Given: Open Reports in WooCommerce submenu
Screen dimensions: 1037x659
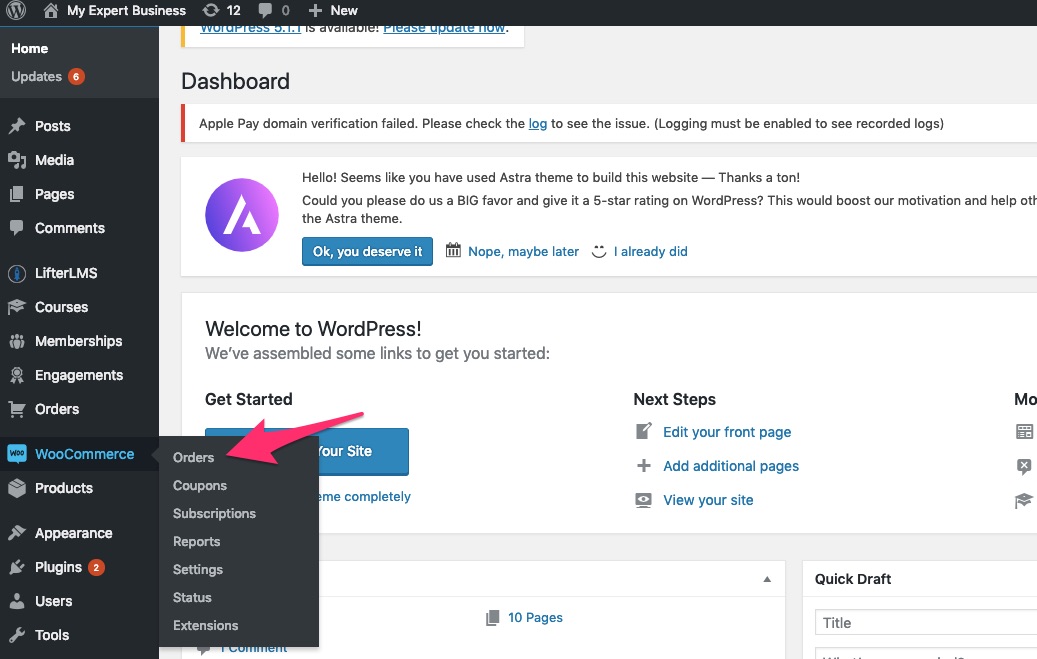Looking at the screenshot, I should tap(196, 542).
